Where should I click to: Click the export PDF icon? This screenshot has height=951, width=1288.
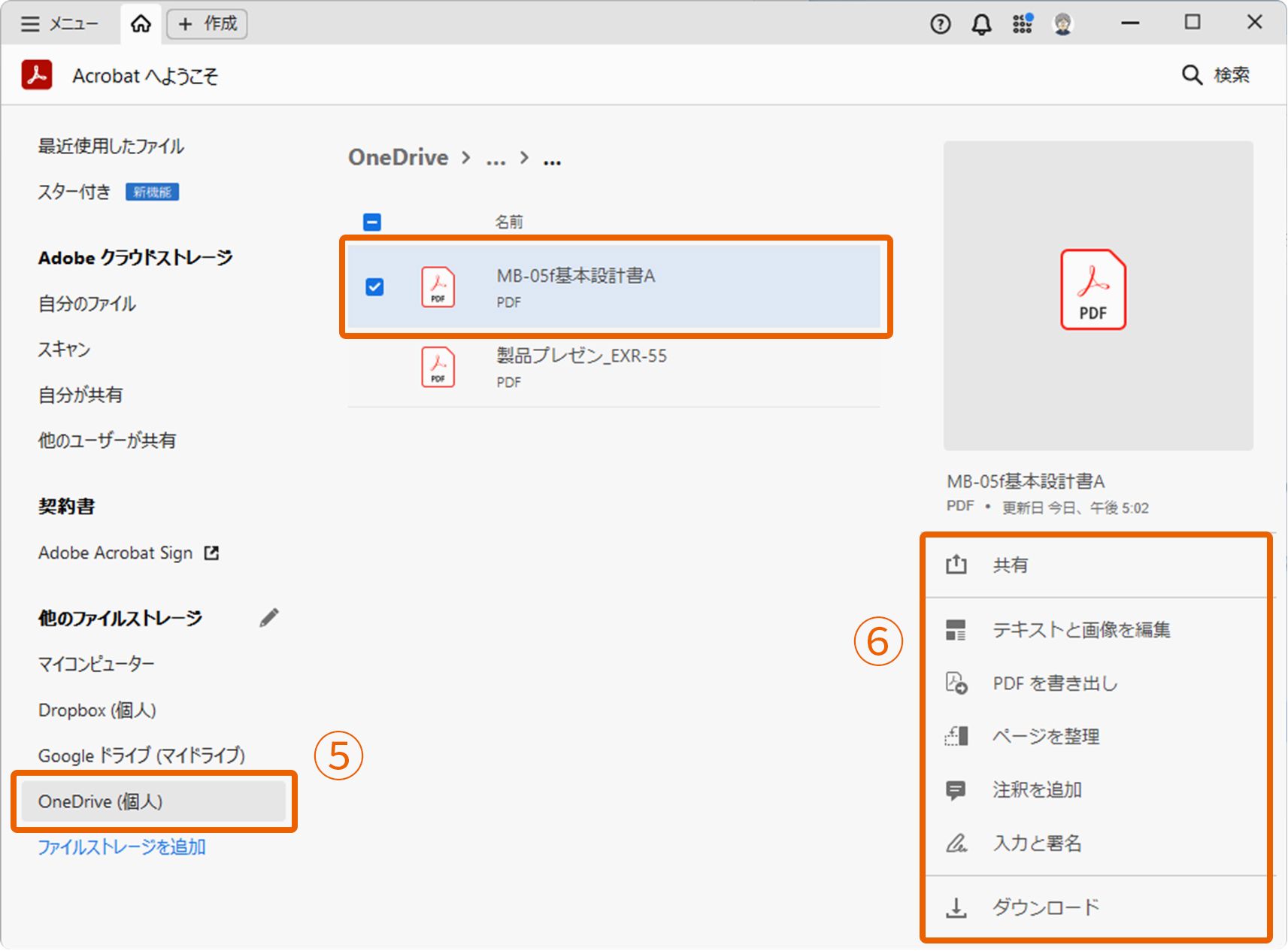coord(956,683)
